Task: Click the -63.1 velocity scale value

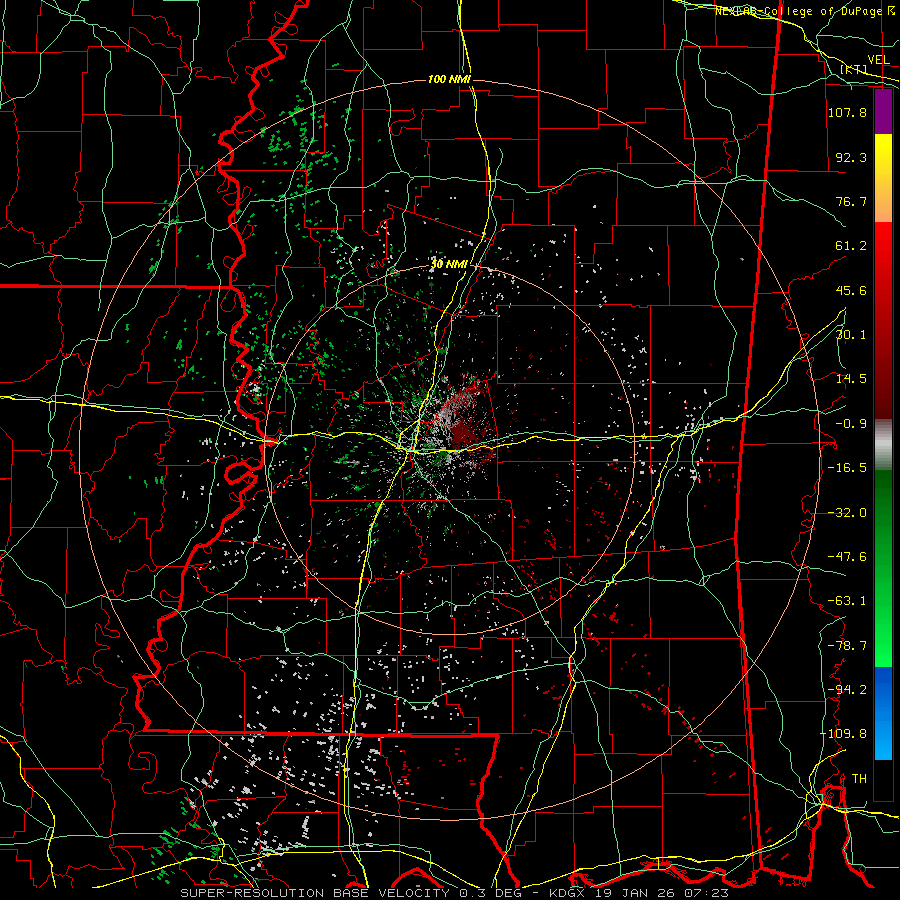Action: (847, 601)
